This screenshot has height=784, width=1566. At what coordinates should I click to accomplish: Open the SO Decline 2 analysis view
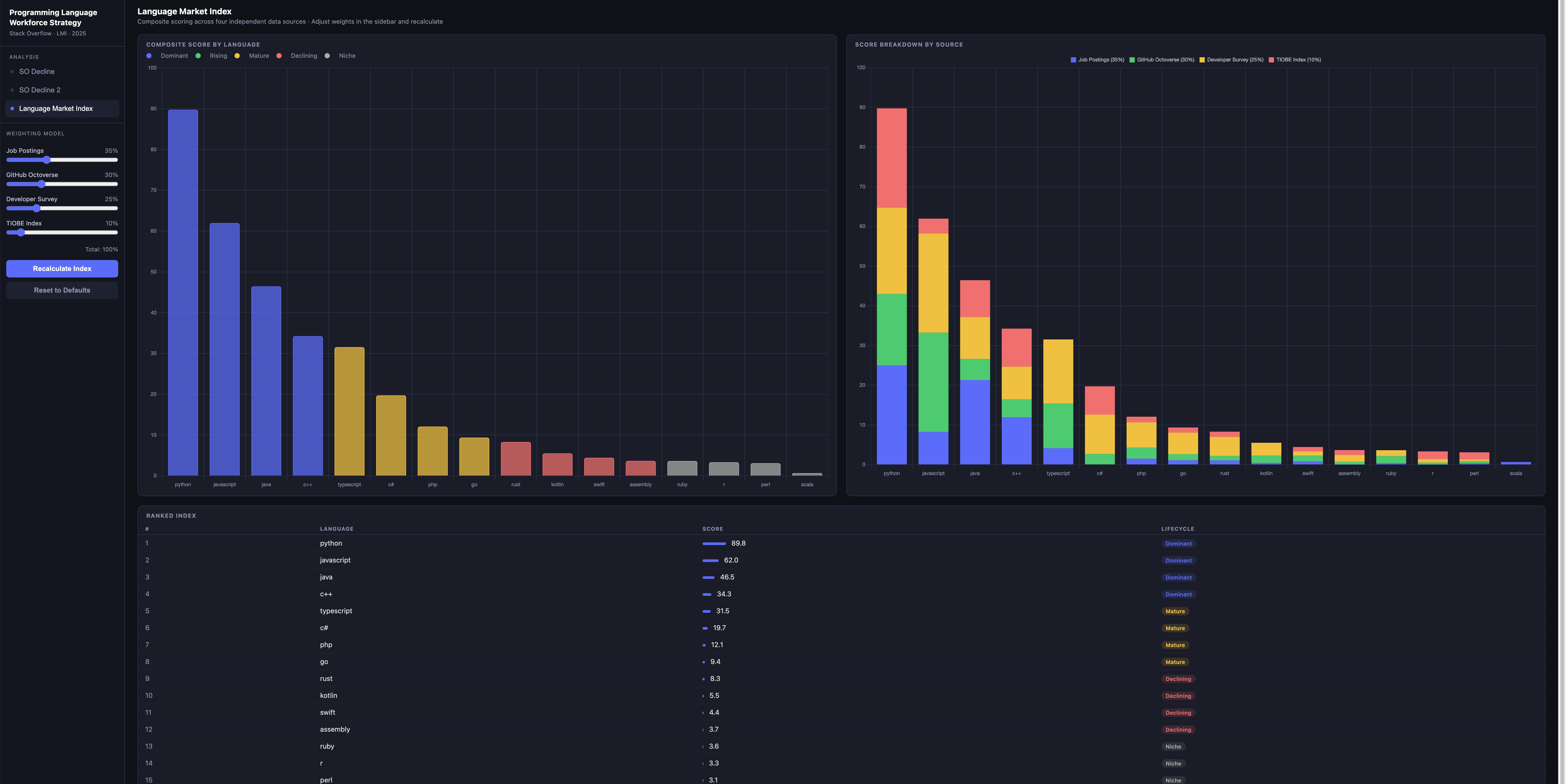click(62, 90)
